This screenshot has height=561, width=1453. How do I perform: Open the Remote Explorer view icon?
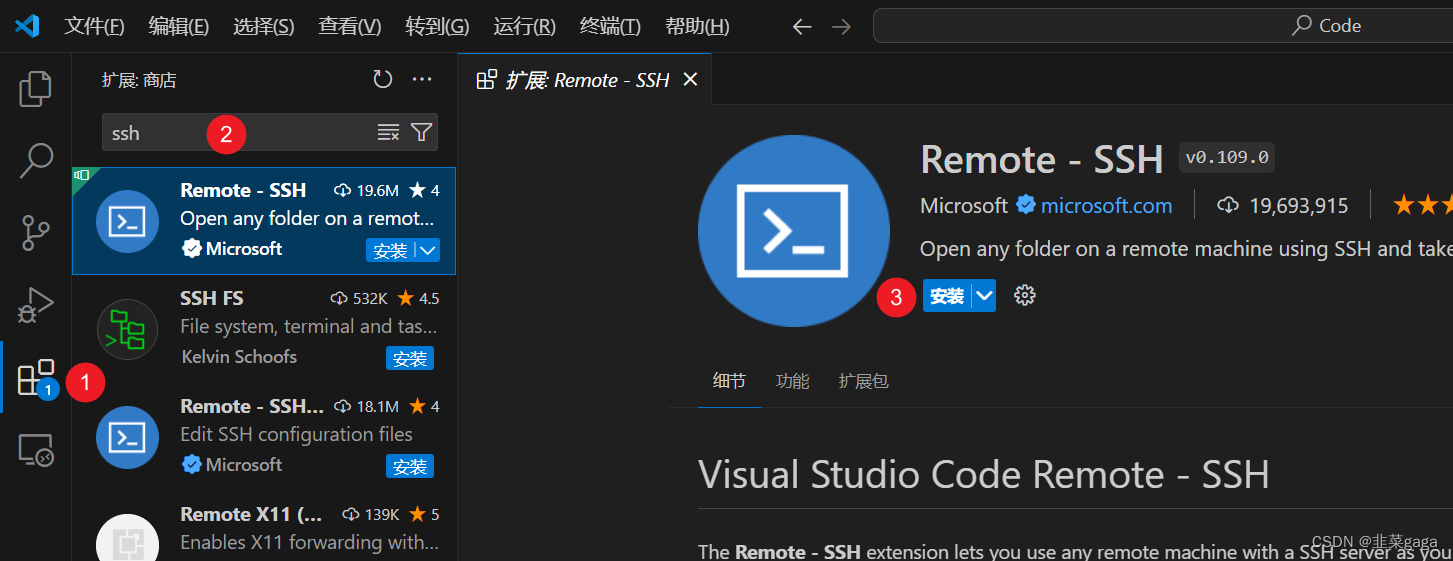click(x=35, y=450)
